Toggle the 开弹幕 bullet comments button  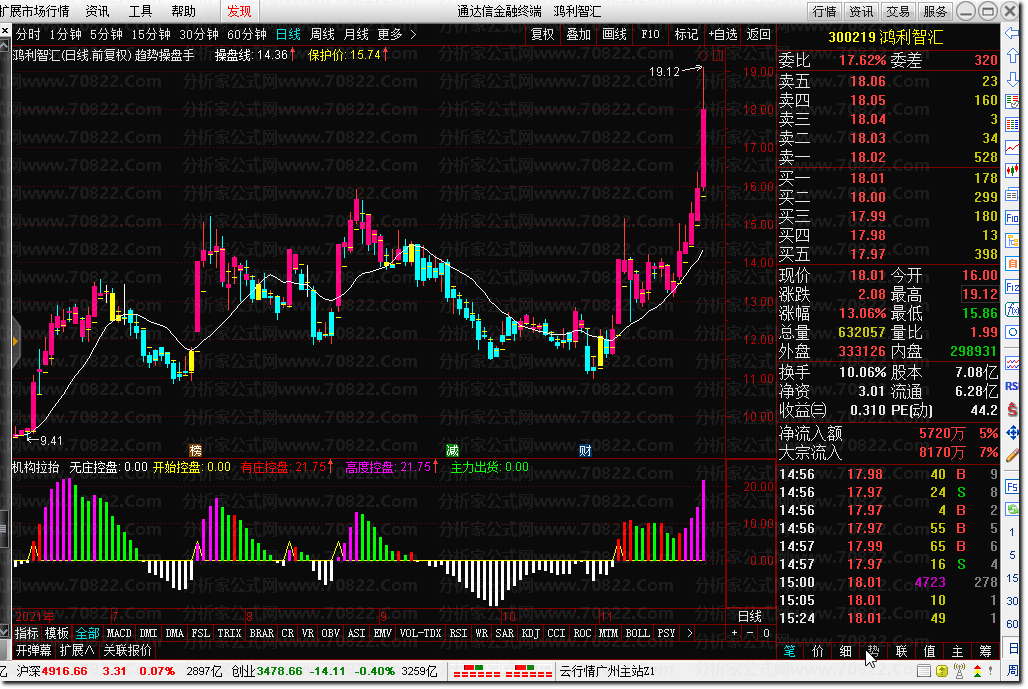click(34, 650)
